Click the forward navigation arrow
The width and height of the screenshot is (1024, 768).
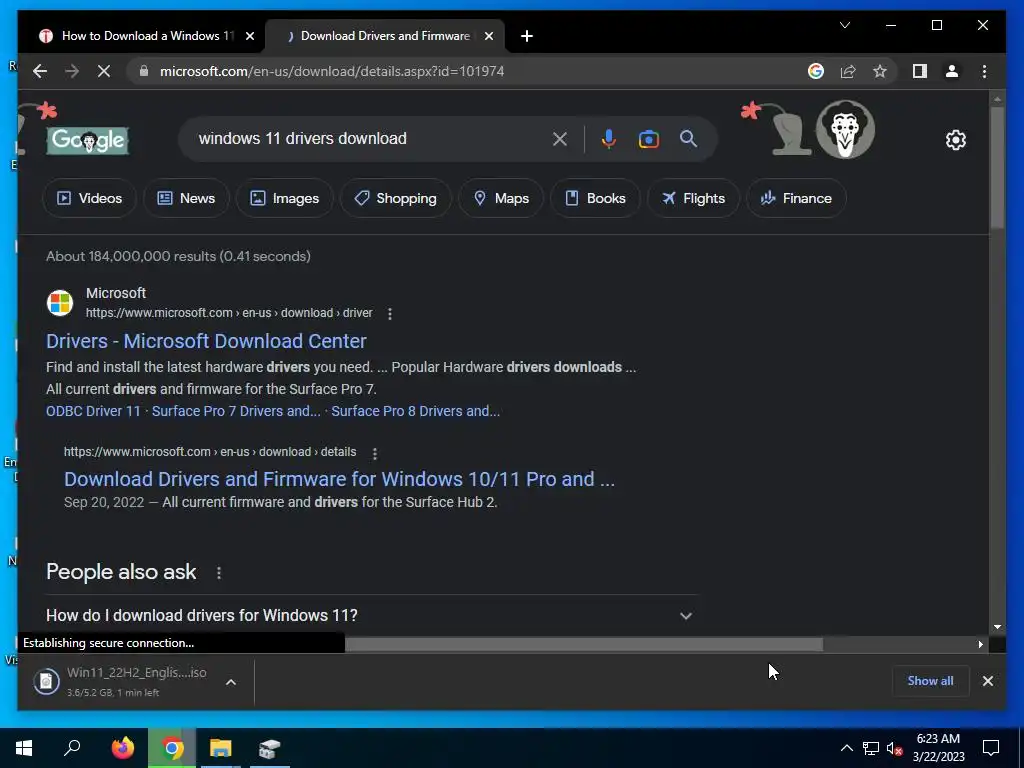[72, 71]
